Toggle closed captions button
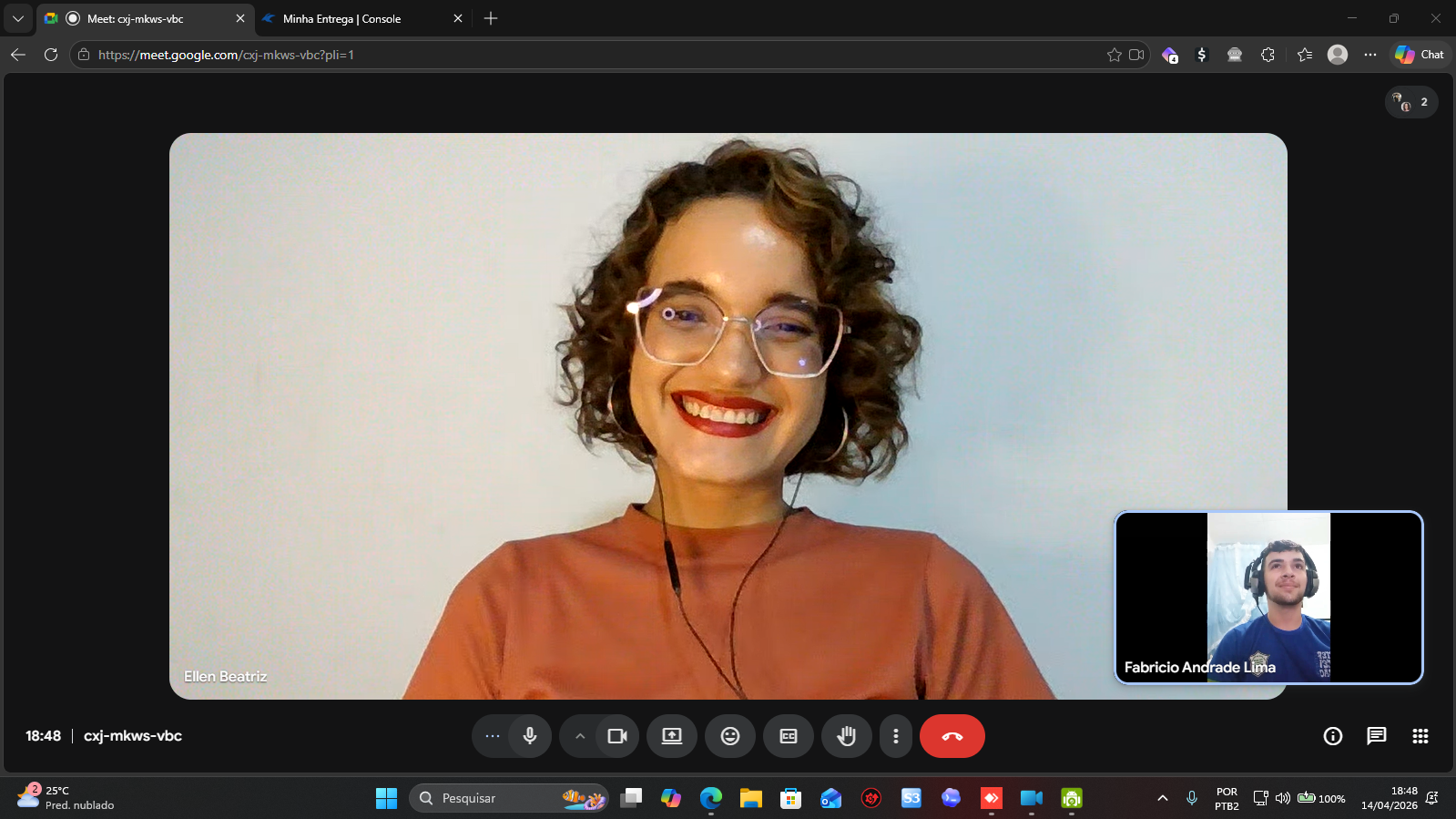 coord(789,736)
